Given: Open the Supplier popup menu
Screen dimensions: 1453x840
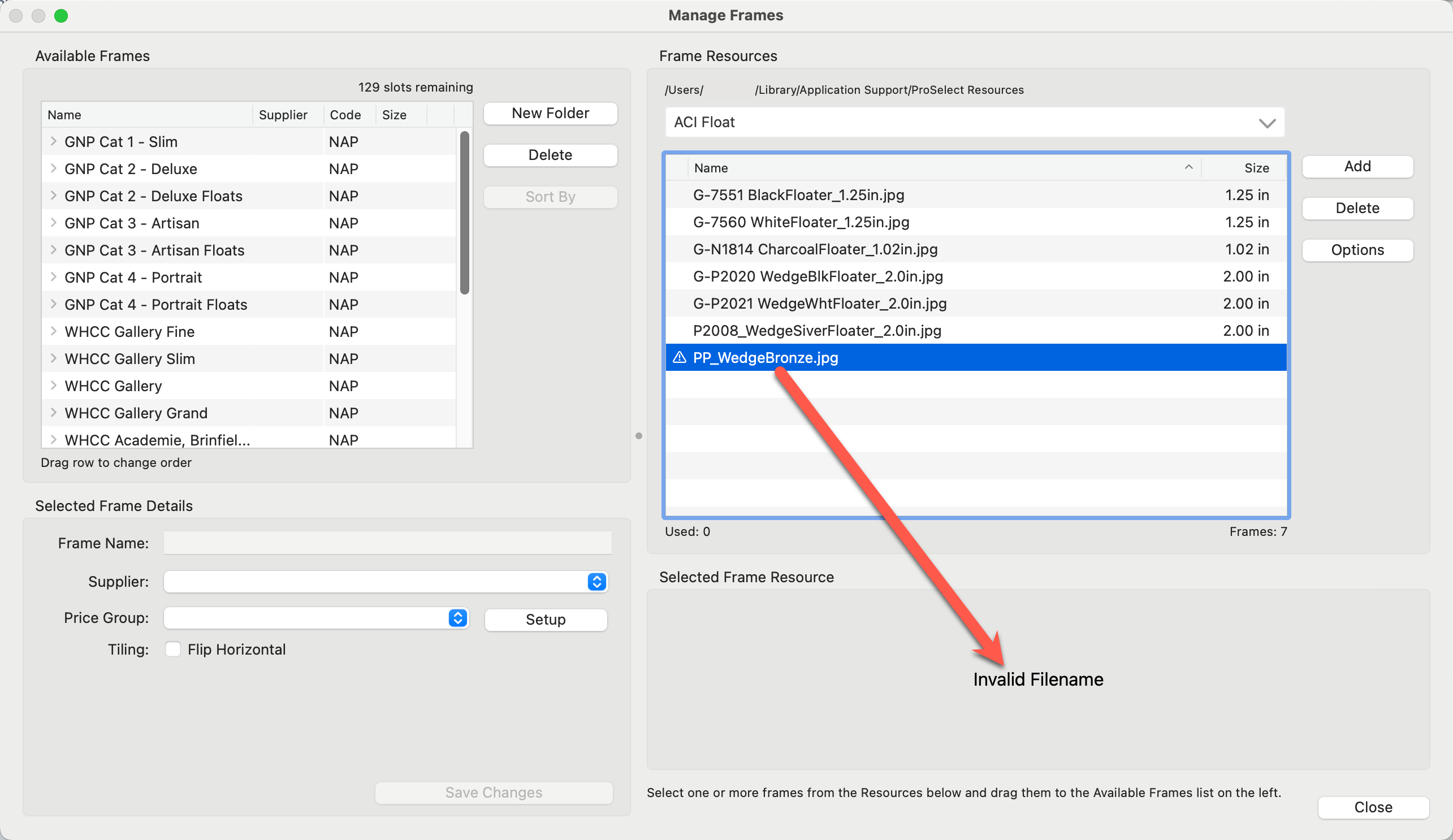Looking at the screenshot, I should click(597, 582).
